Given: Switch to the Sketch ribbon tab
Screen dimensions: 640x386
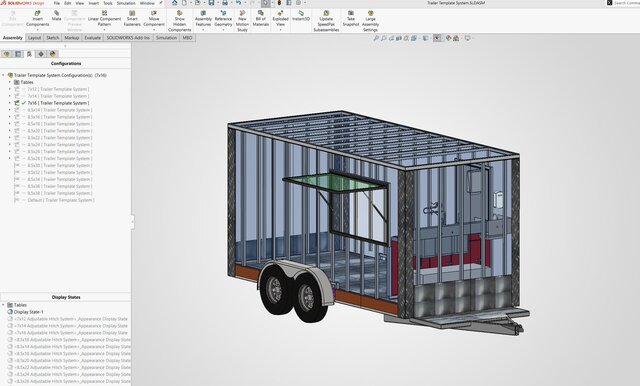Looking at the screenshot, I should [x=53, y=38].
